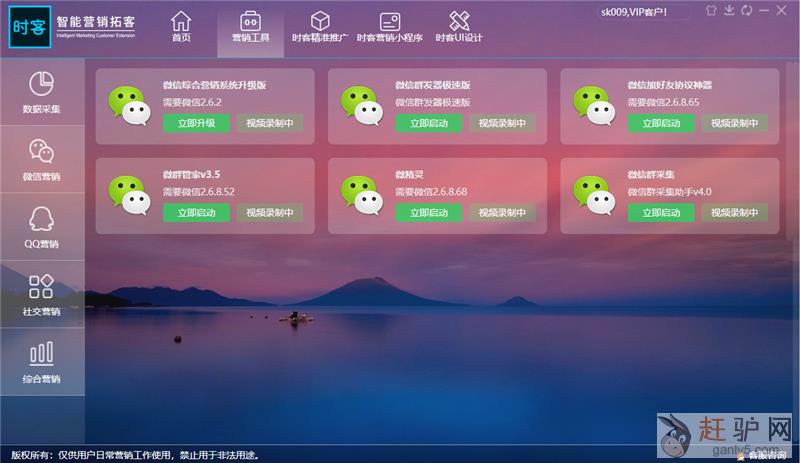
Task: Click the WeChat icon of 微信群采集
Action: tap(593, 196)
